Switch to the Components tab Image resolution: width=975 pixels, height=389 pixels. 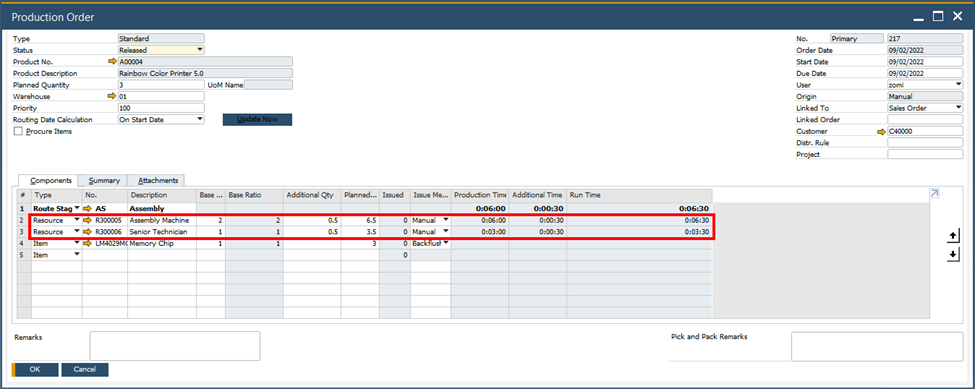(x=51, y=180)
